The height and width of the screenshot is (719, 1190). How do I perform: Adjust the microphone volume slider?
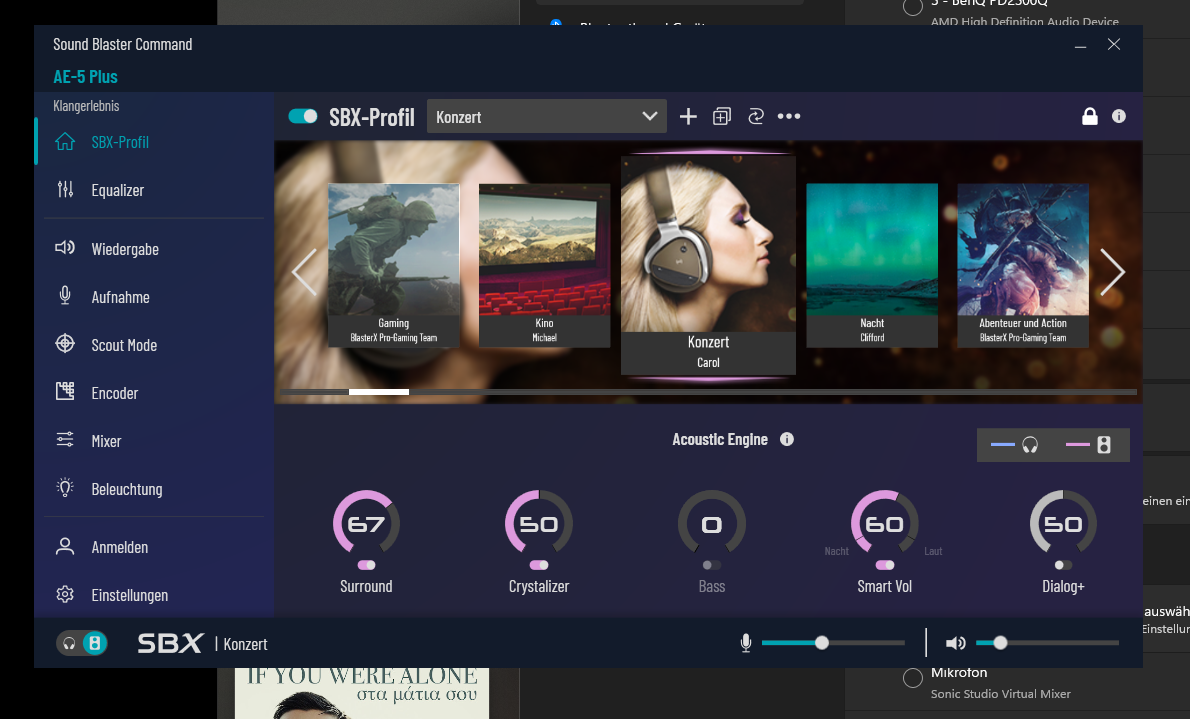[833, 643]
